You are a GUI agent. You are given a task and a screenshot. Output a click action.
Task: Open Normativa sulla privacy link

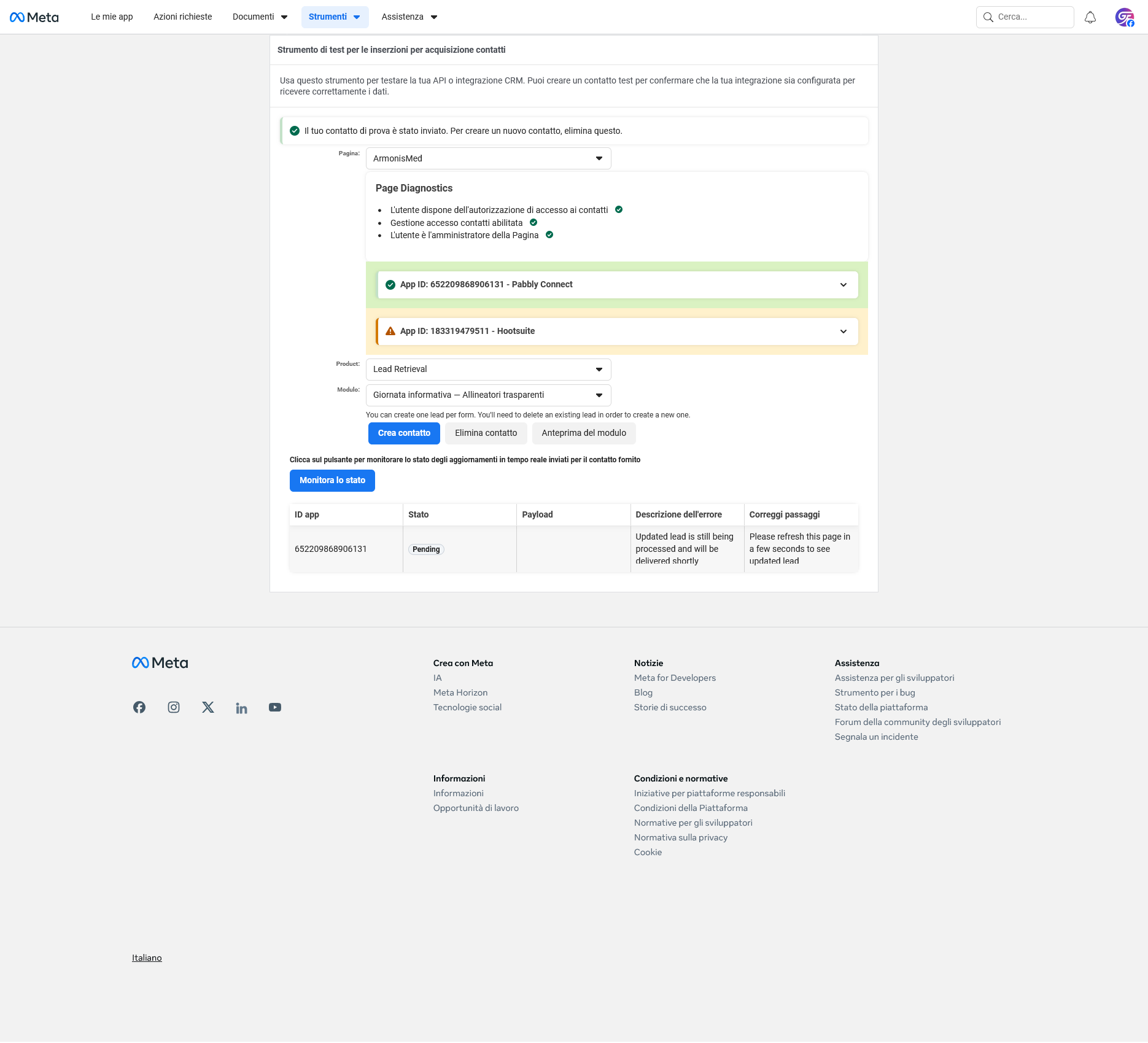pyautogui.click(x=681, y=837)
